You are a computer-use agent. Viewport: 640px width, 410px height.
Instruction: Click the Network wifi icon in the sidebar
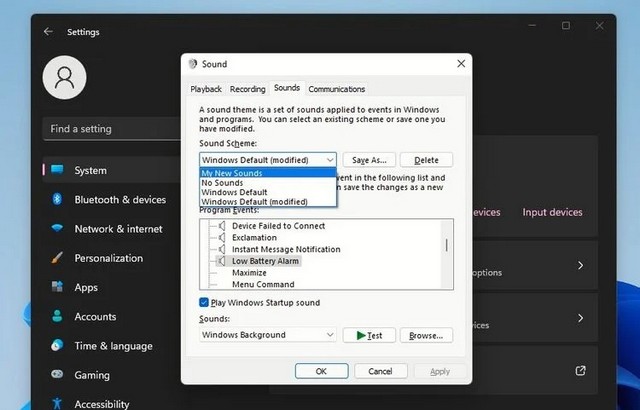click(57, 228)
